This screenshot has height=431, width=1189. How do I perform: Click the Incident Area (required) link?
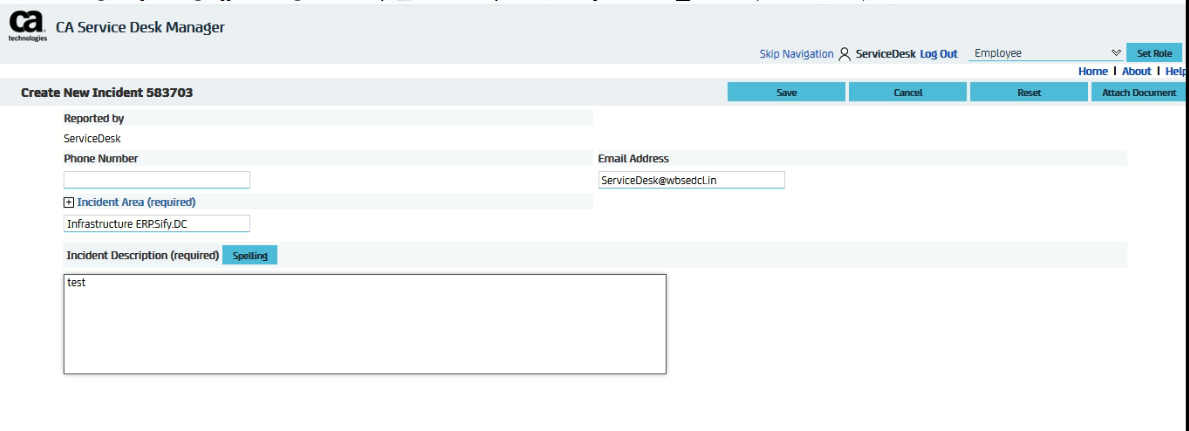click(x=136, y=203)
